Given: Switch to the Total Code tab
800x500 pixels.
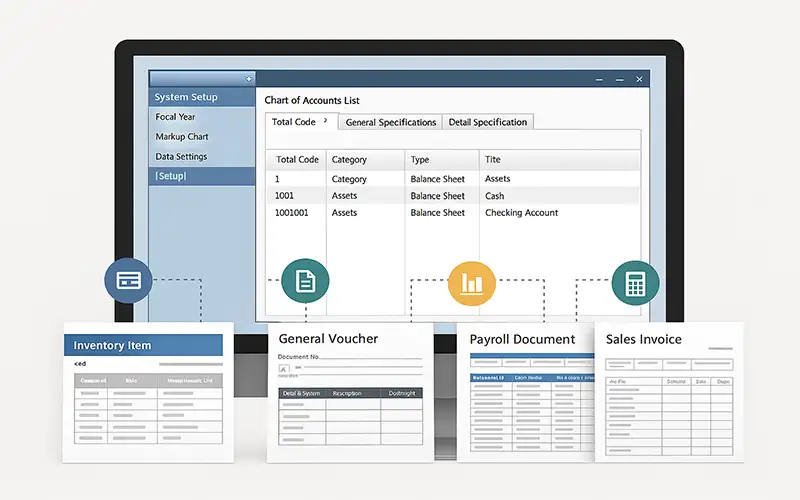Looking at the screenshot, I should 294,122.
